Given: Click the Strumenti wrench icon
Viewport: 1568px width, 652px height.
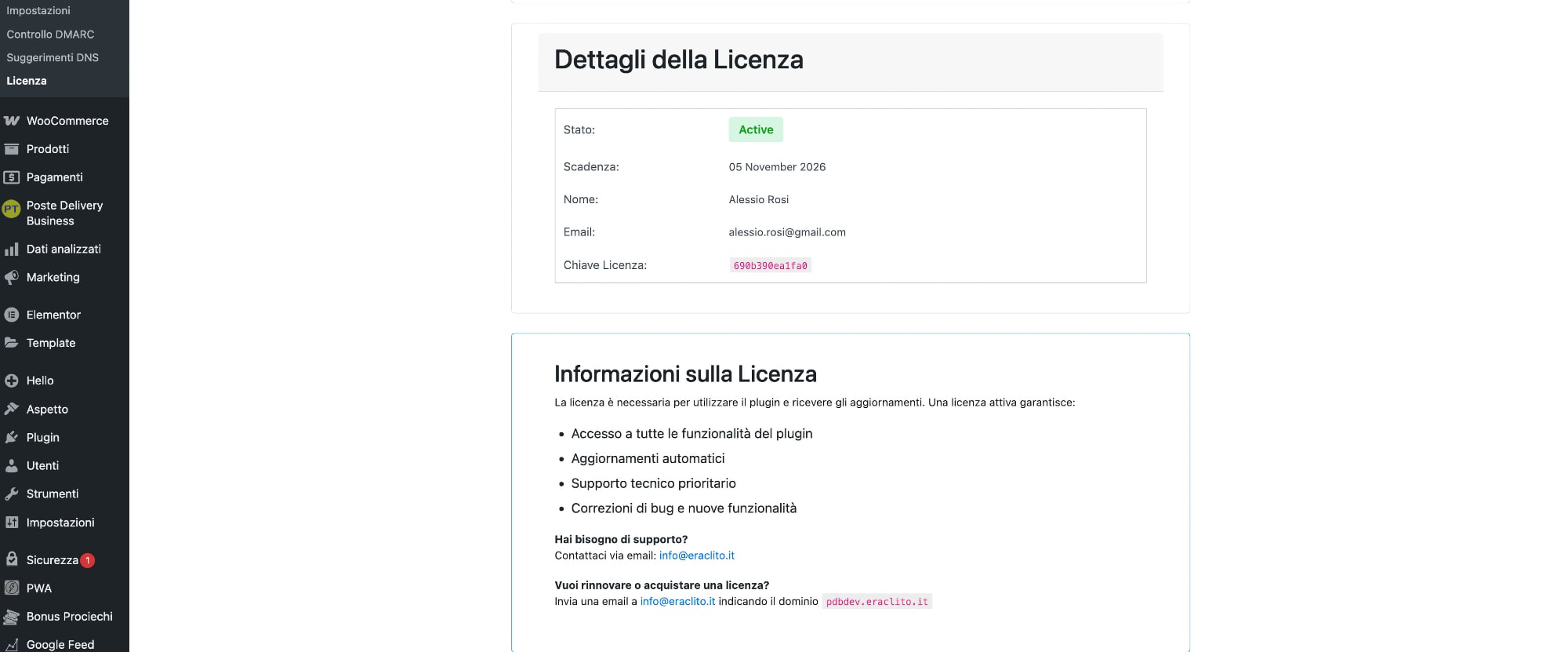Looking at the screenshot, I should pos(12,494).
